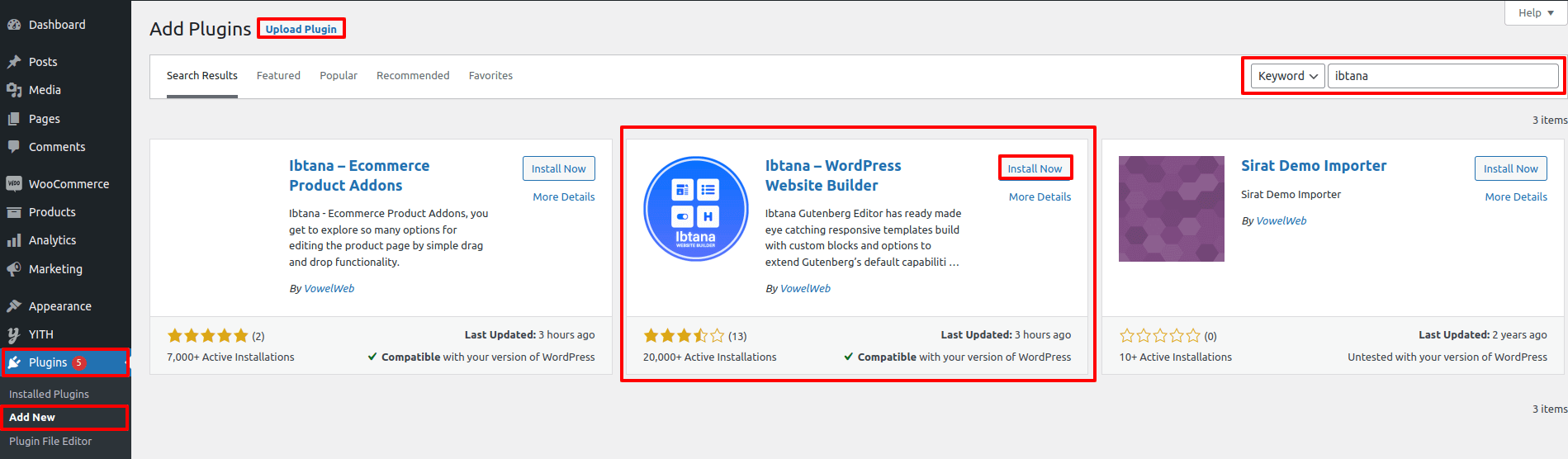Open the Keyword search type dropdown
Screen dimensions: 1568x459
pyautogui.click(x=1287, y=76)
